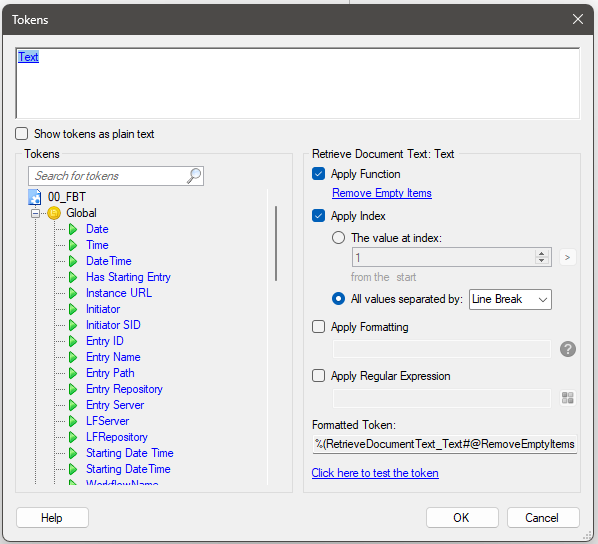Select the Starting Date Time token
Viewport: 598px width, 544px height.
tap(130, 453)
